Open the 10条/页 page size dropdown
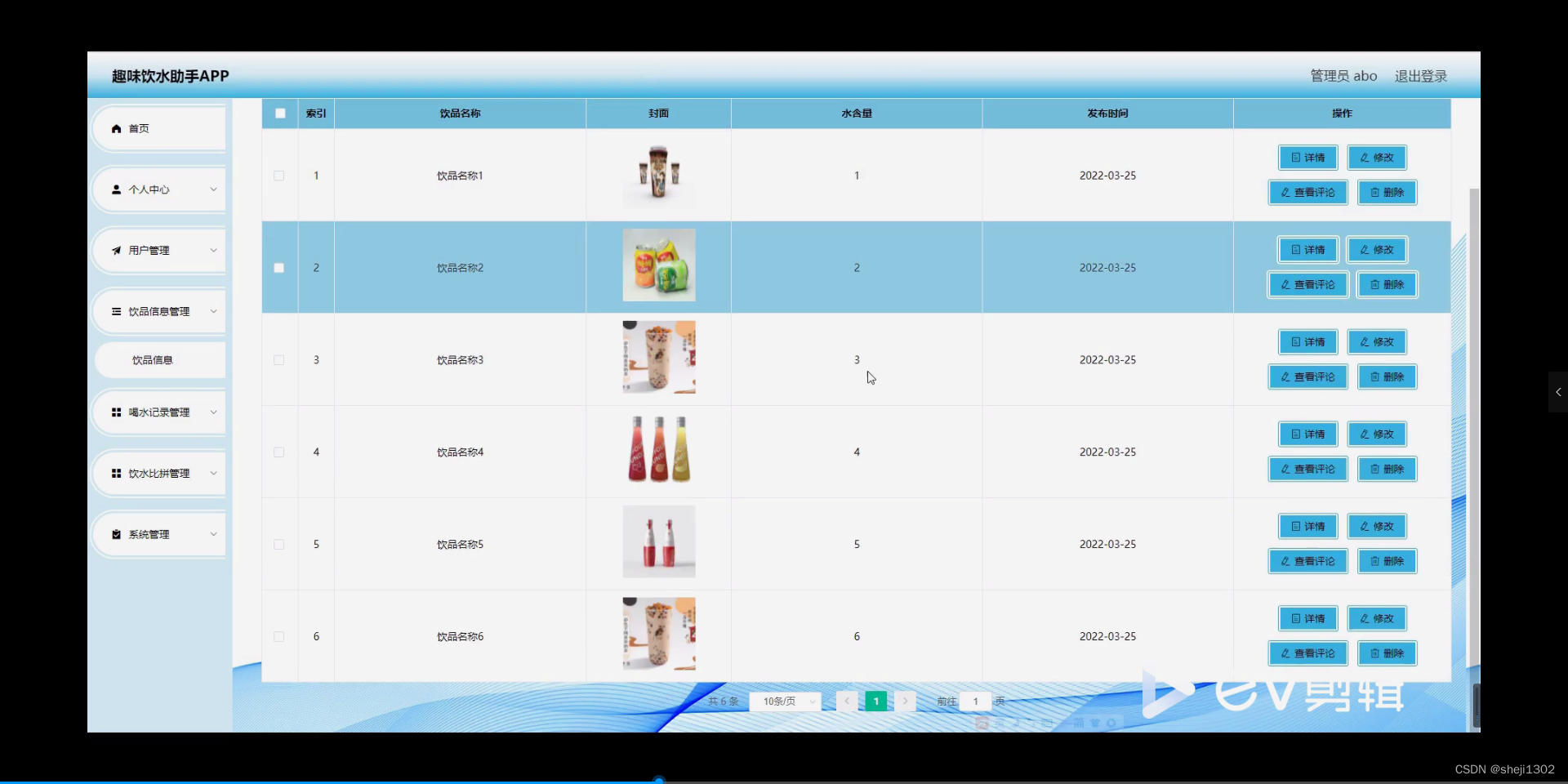This screenshot has height=784, width=1568. point(784,701)
